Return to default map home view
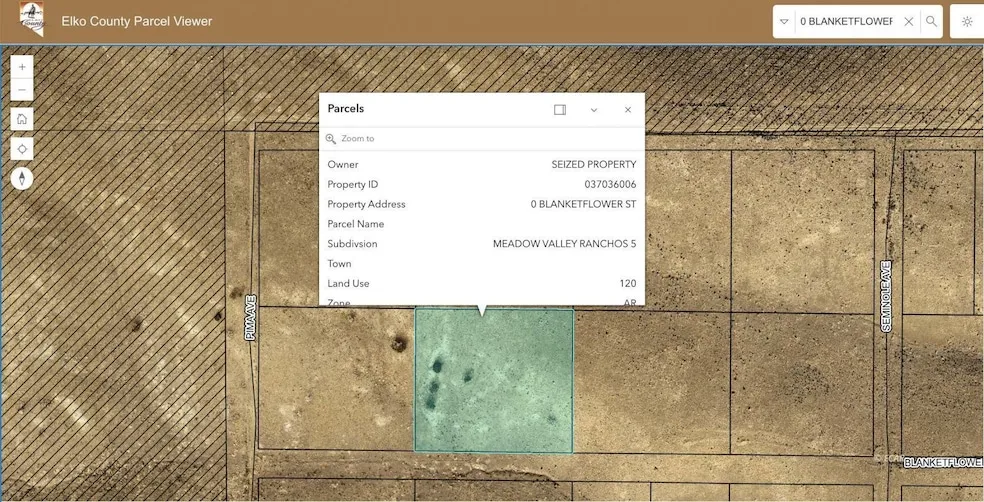This screenshot has height=502, width=984. point(22,119)
